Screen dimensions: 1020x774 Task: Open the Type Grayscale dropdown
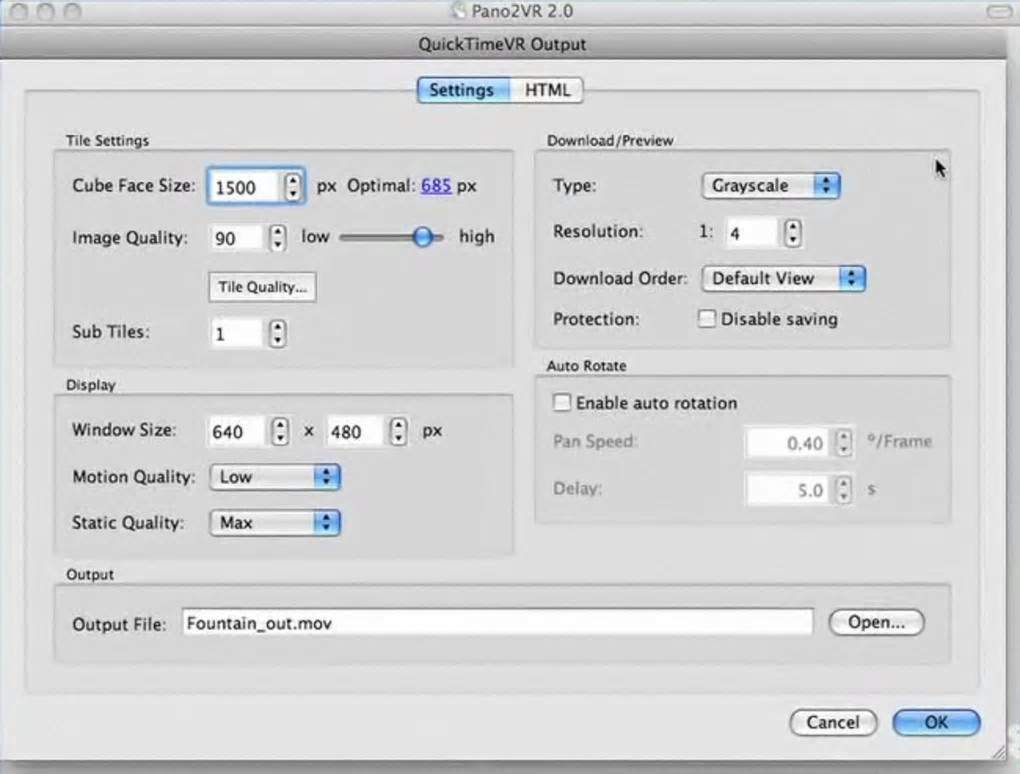tap(771, 186)
